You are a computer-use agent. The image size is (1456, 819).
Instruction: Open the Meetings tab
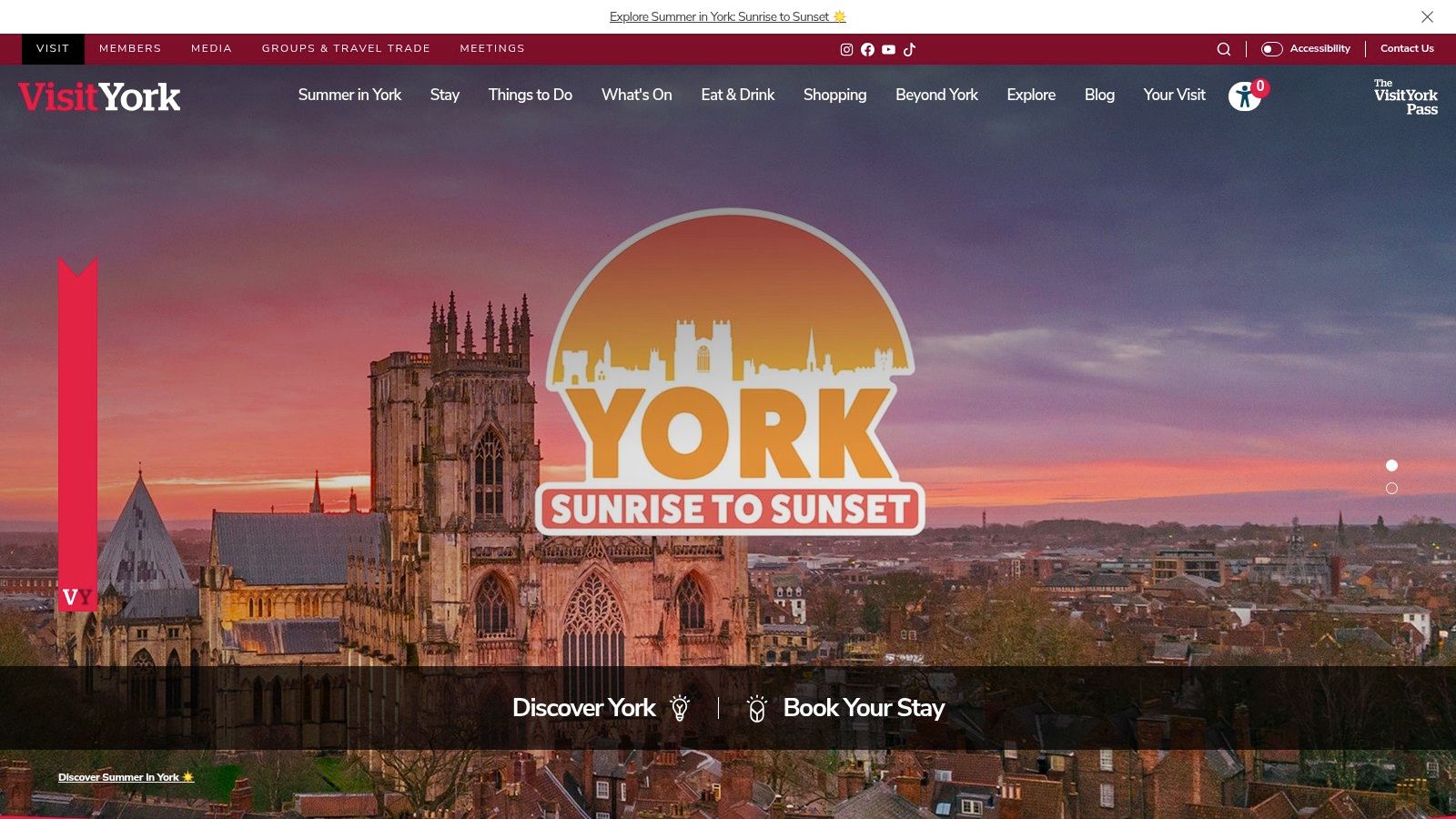point(492,49)
